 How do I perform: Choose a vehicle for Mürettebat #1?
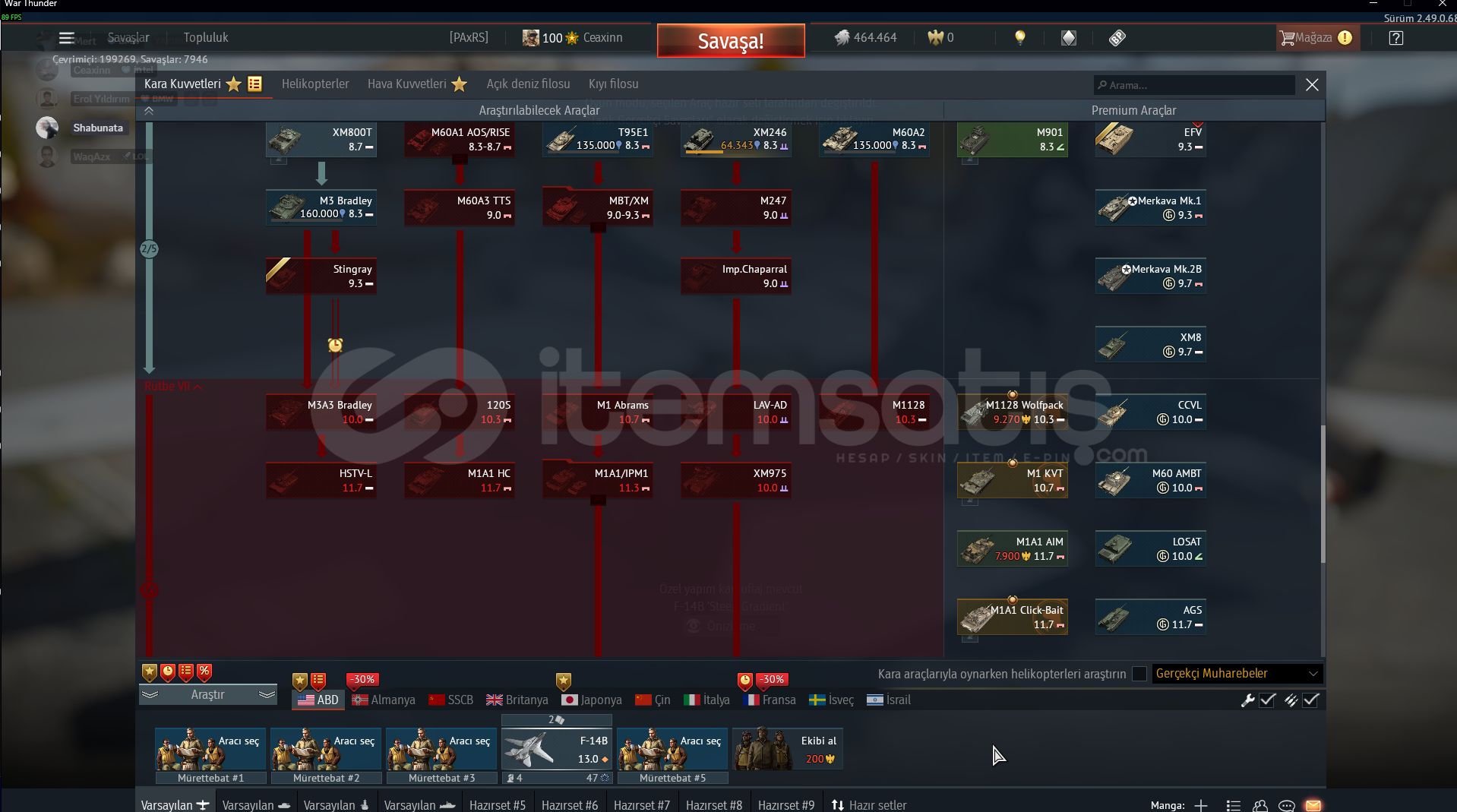point(210,749)
